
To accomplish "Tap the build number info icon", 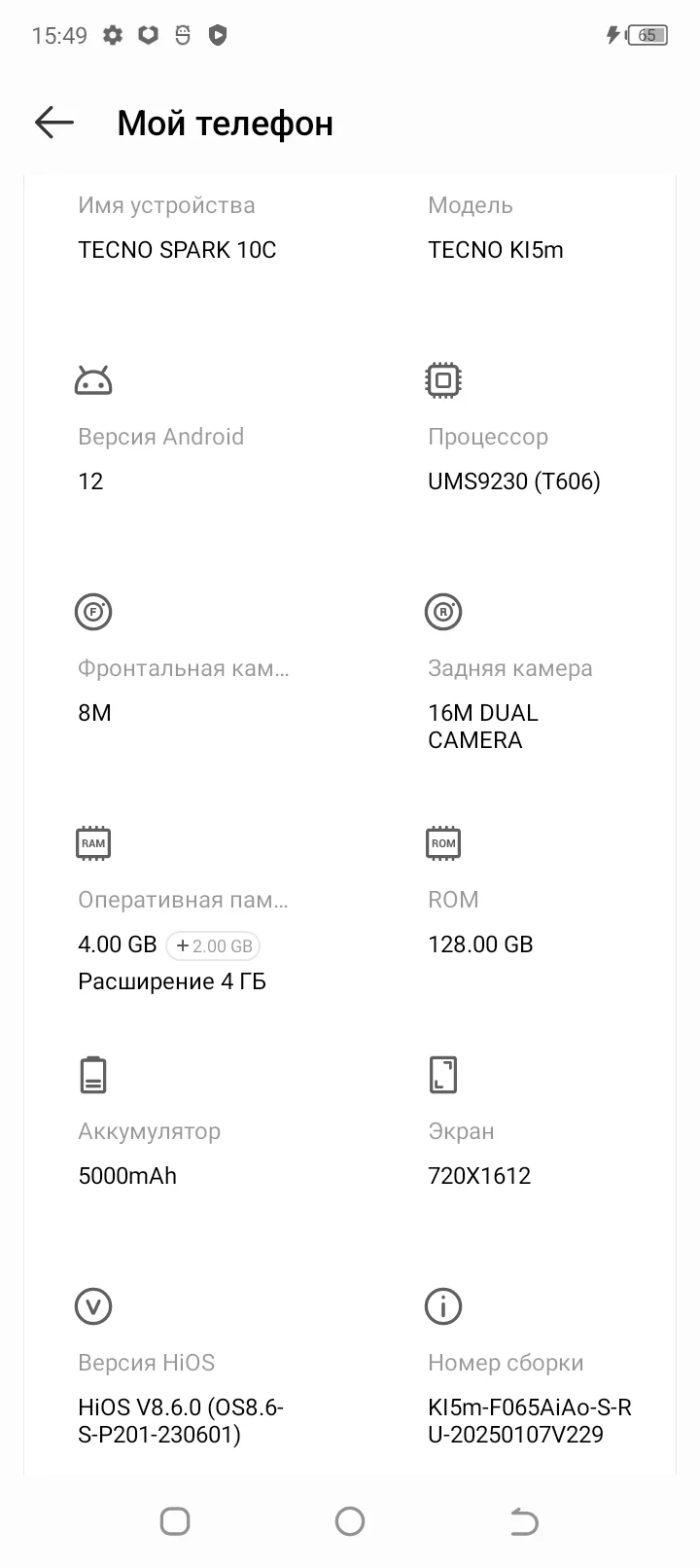I will pyautogui.click(x=443, y=1306).
